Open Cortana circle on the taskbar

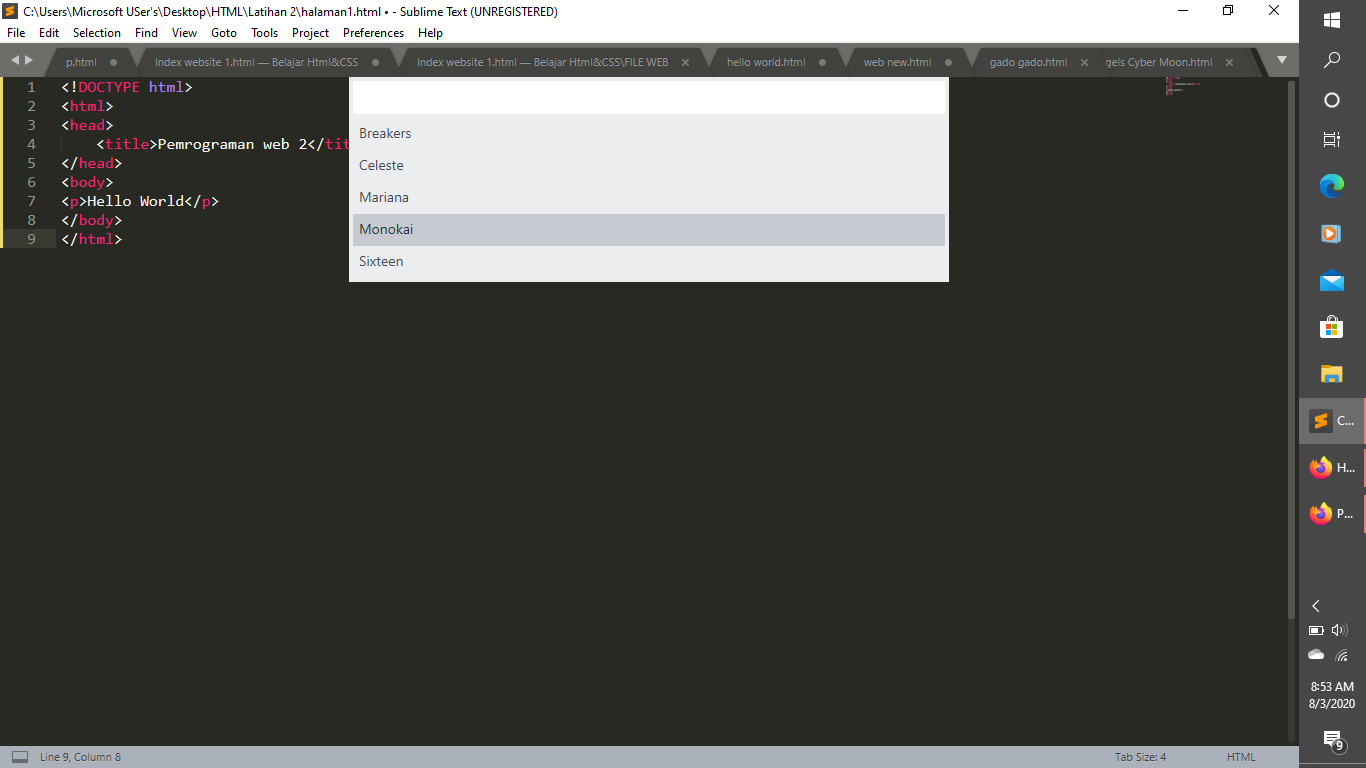[x=1332, y=100]
